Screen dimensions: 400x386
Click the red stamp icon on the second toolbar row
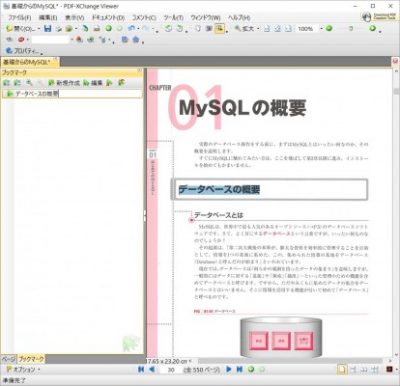click(x=21, y=40)
